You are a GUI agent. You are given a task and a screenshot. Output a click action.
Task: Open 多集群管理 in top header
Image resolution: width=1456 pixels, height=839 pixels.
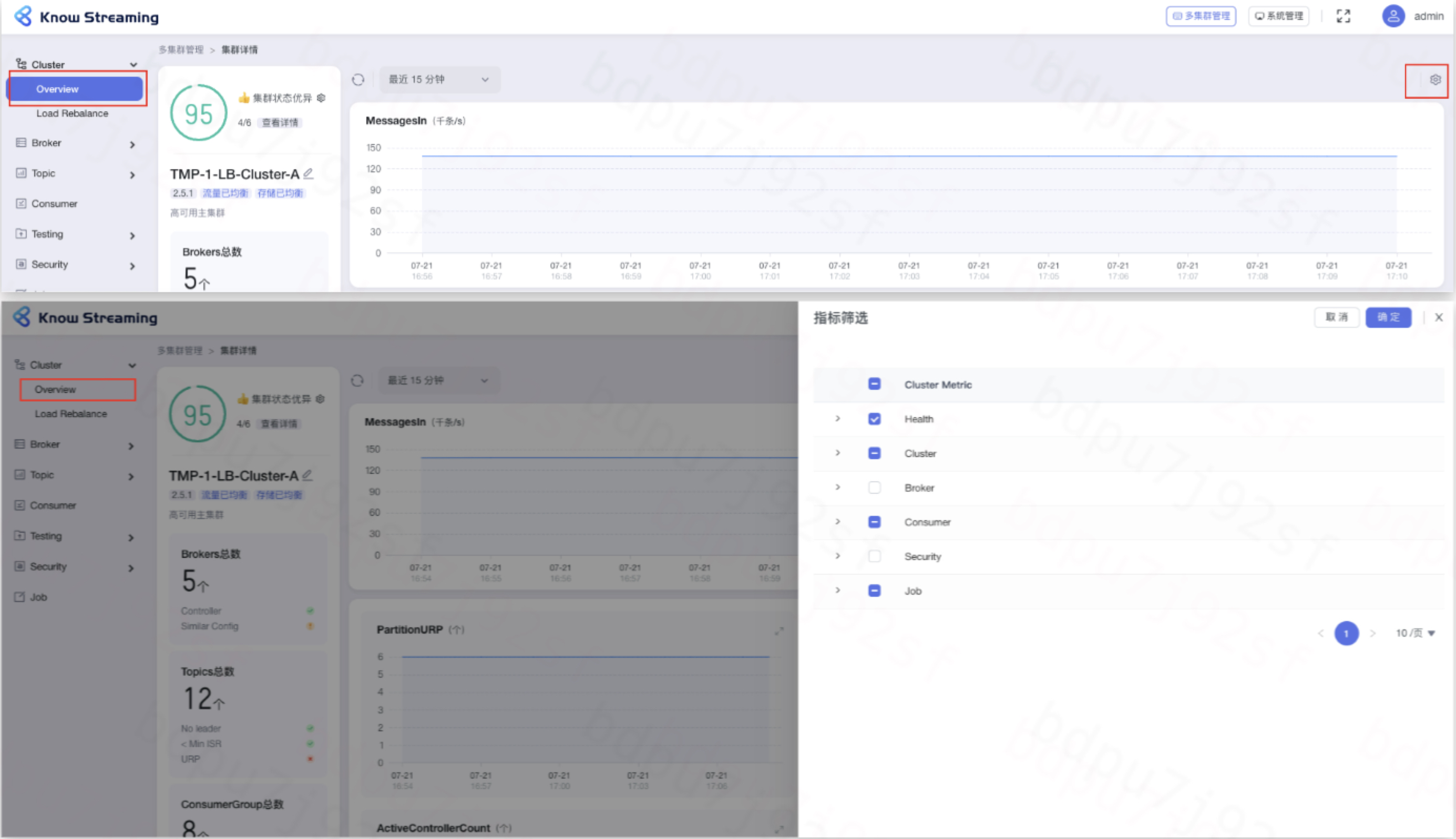pos(1200,16)
